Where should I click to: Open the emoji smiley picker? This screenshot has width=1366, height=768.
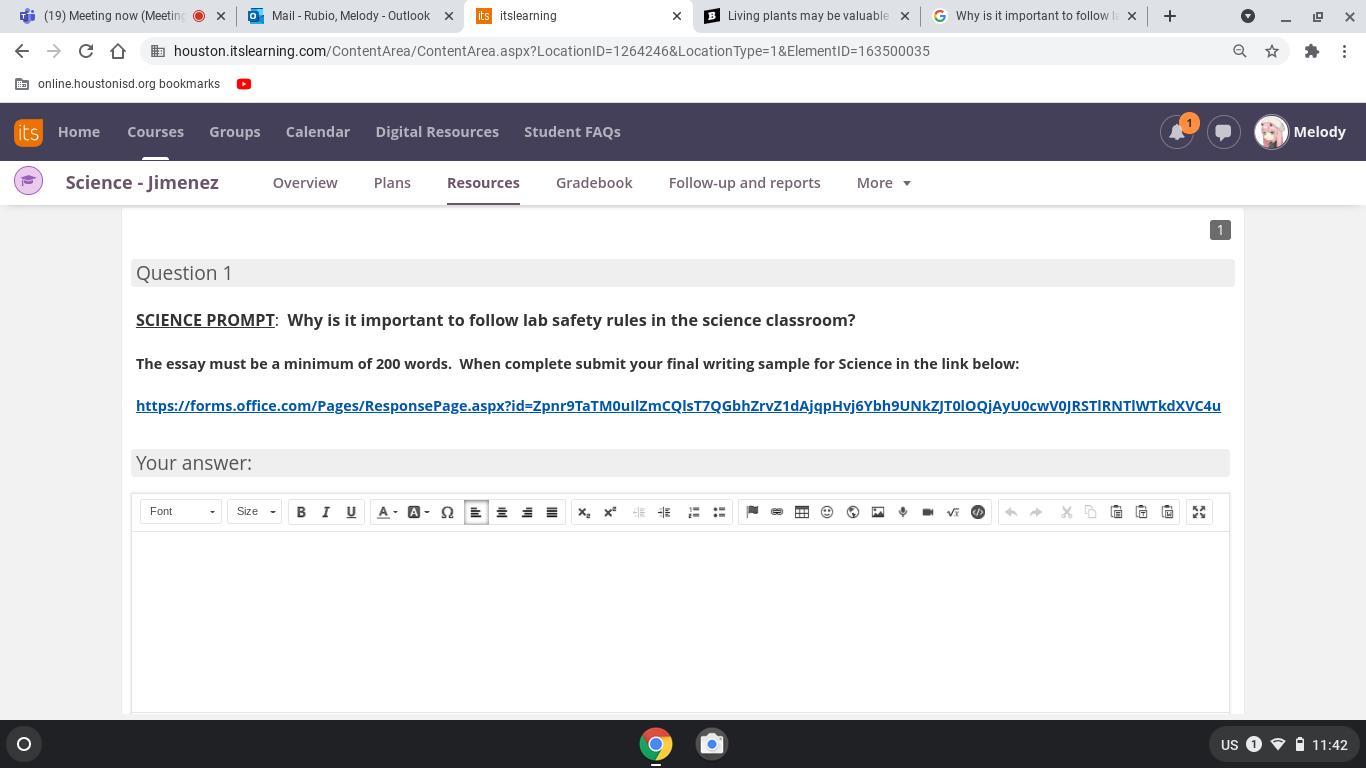click(827, 512)
